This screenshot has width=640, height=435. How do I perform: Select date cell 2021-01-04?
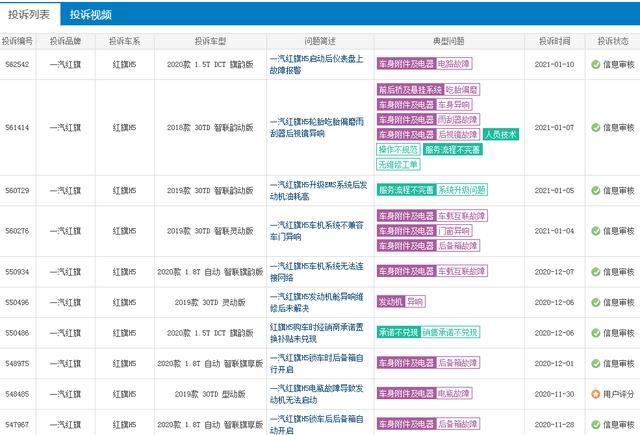pos(554,231)
